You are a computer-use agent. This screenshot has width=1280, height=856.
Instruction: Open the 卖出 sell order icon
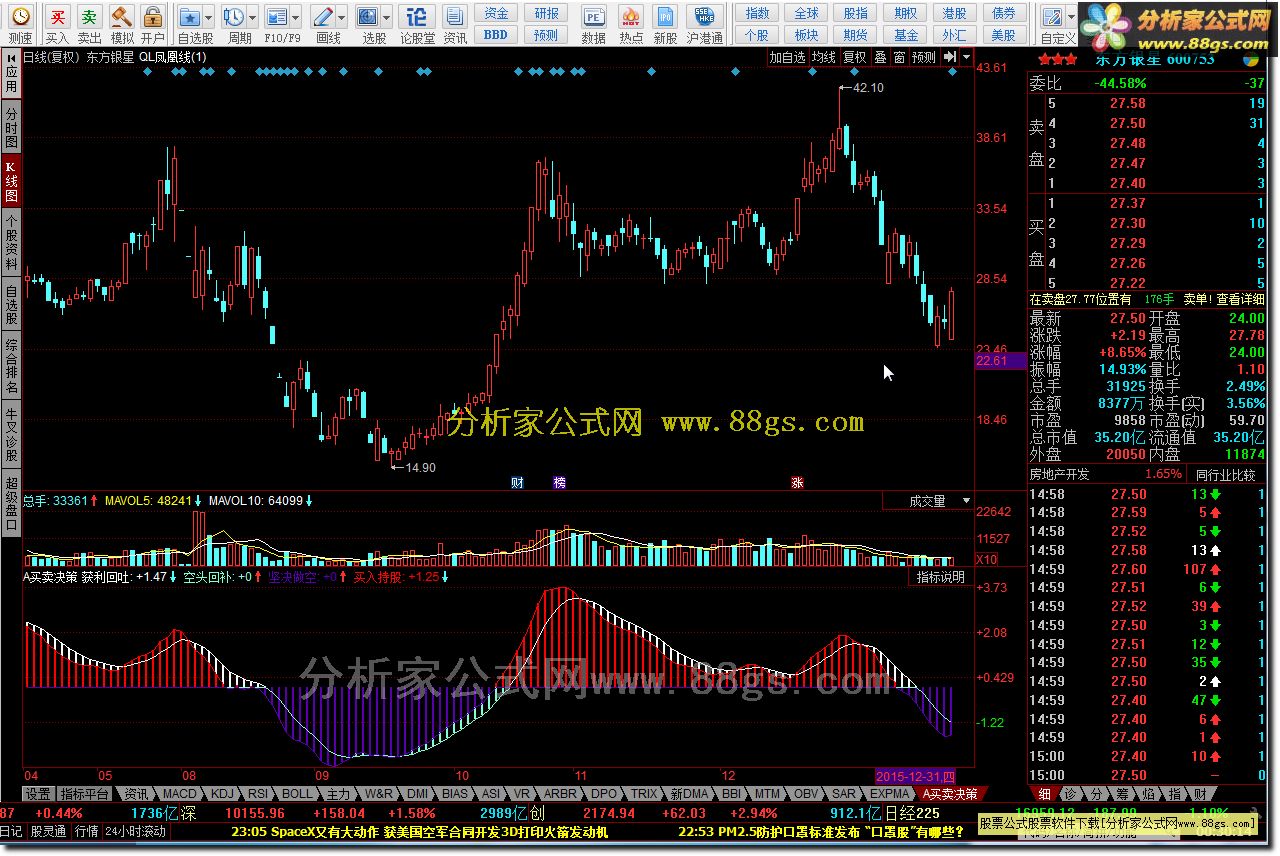coord(90,17)
